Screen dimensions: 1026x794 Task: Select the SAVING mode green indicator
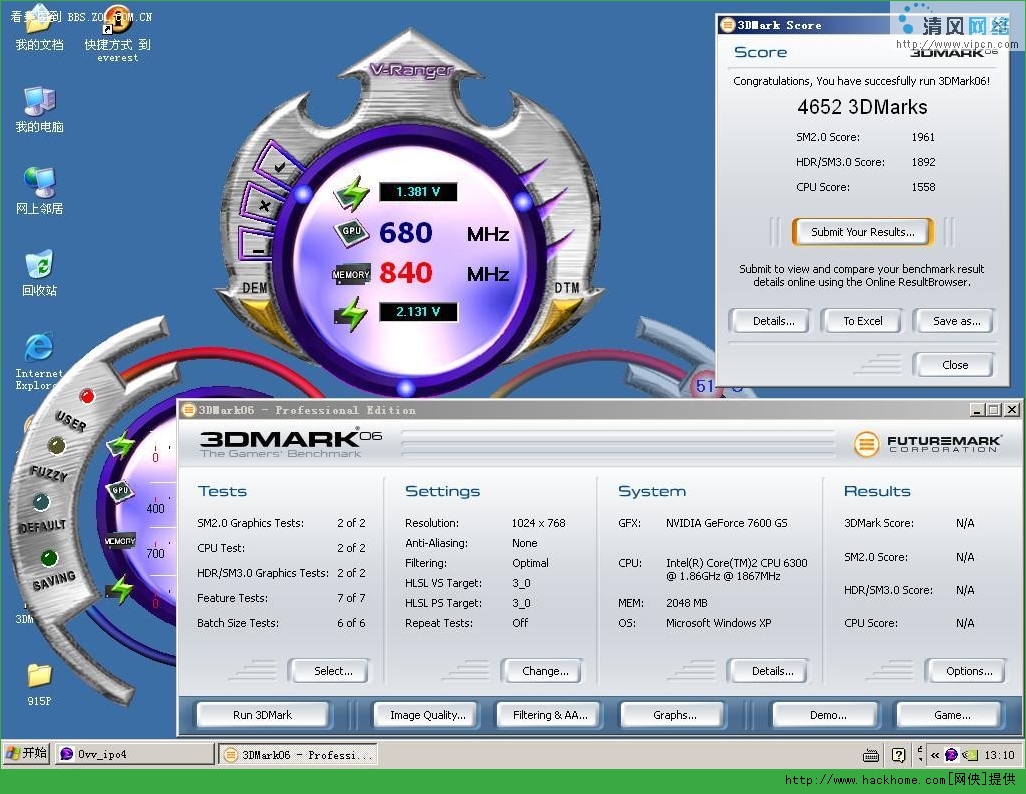[x=49, y=558]
